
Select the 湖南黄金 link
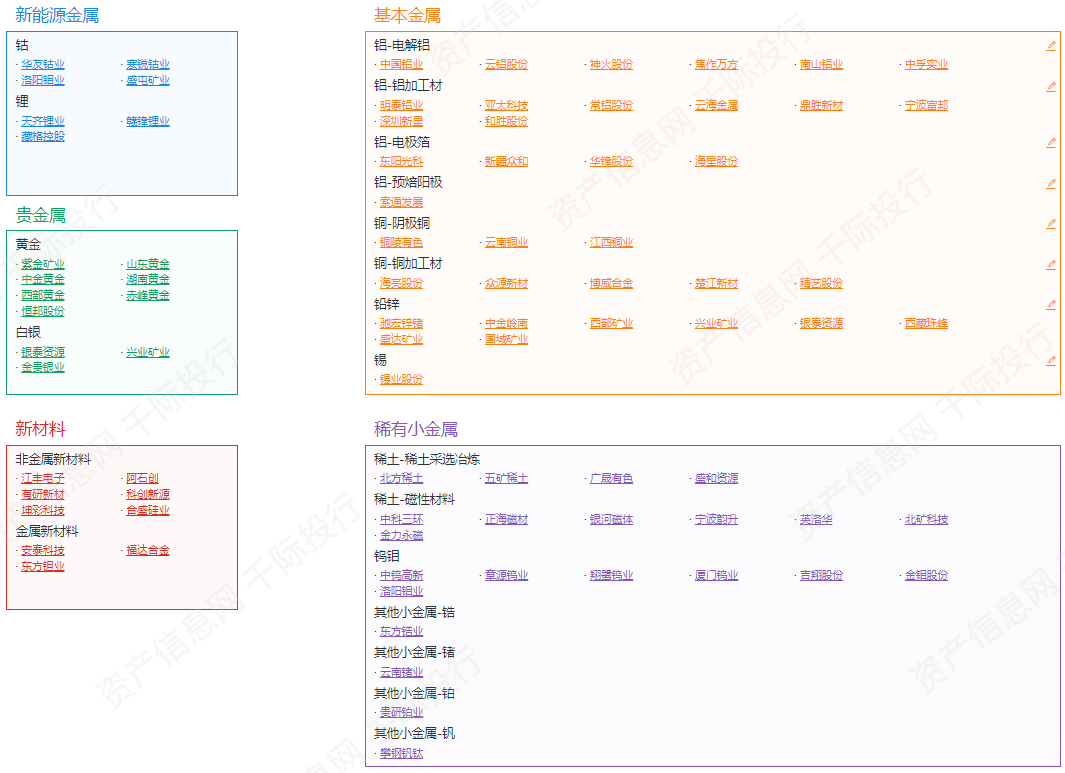pos(148,279)
